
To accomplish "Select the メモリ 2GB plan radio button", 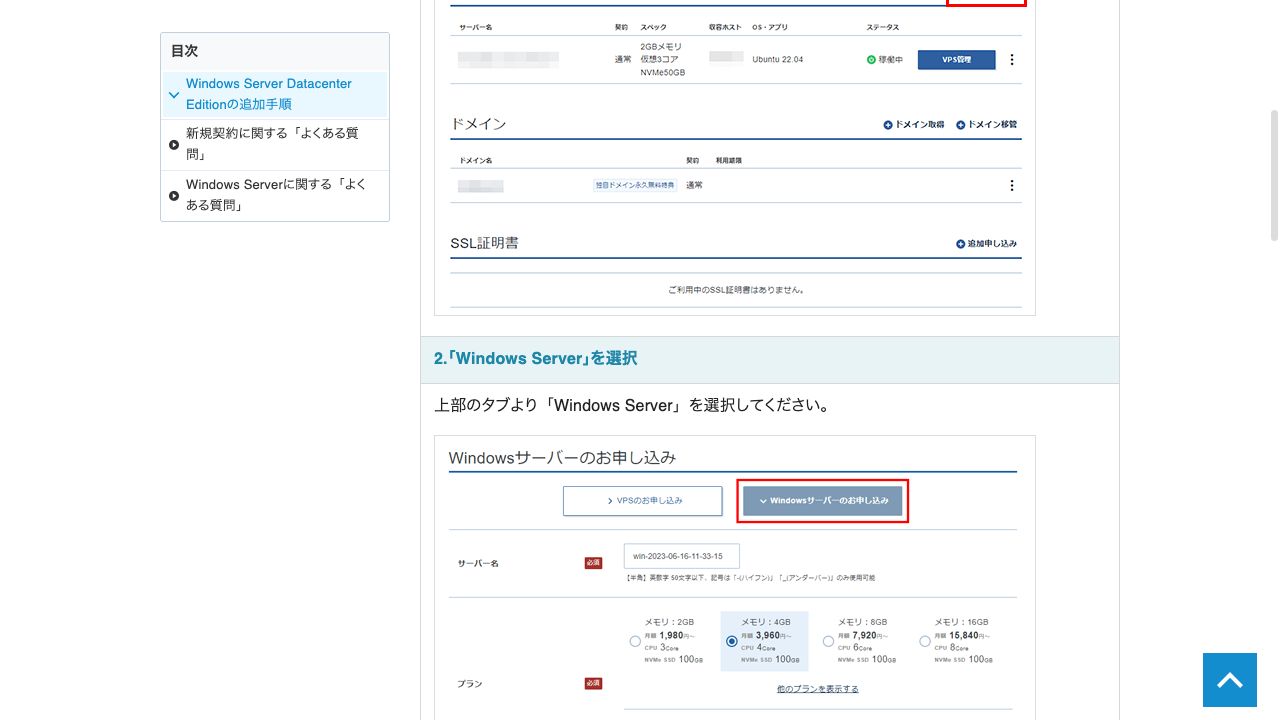I will pyautogui.click(x=635, y=642).
